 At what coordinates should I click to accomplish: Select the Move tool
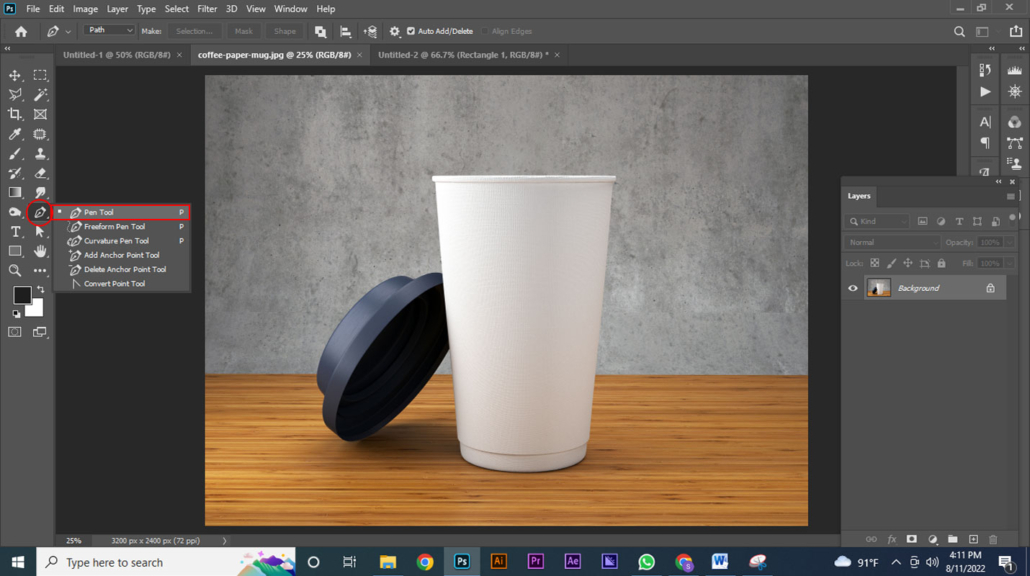tap(15, 75)
